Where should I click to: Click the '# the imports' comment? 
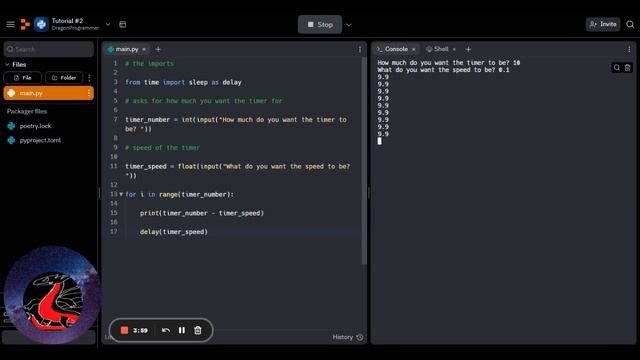coord(149,64)
